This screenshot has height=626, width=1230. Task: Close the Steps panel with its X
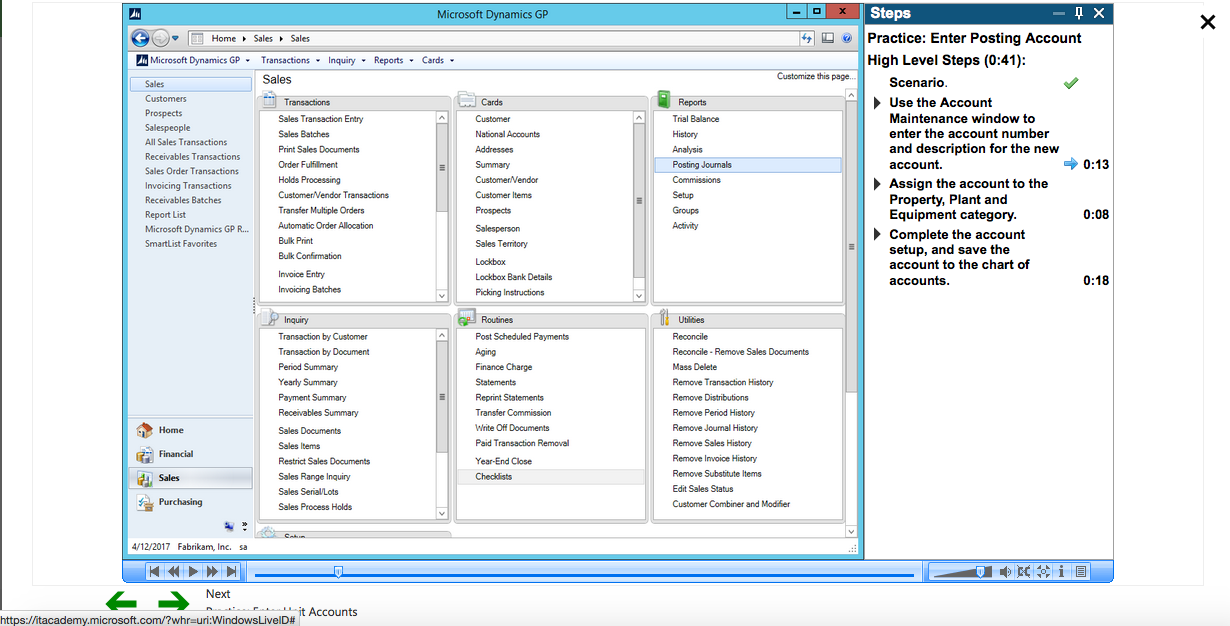[1099, 13]
